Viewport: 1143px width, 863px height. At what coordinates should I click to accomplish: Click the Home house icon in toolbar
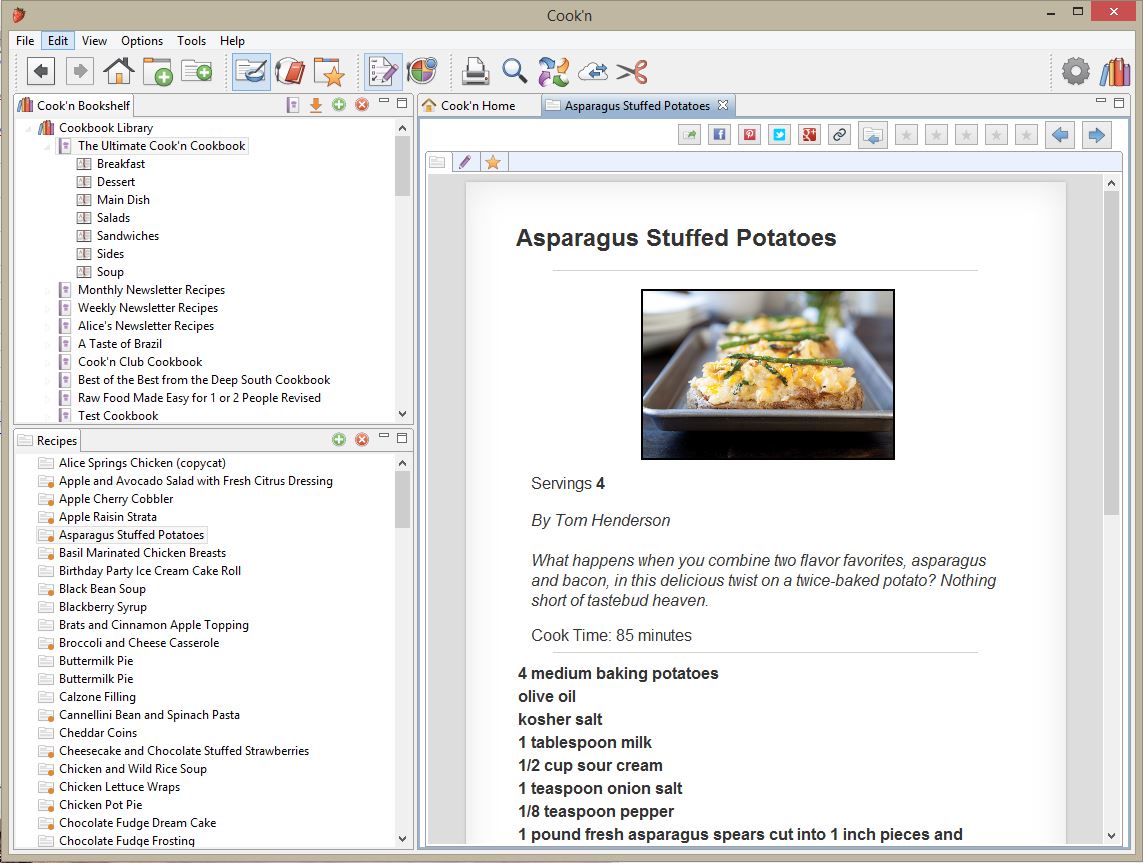[x=118, y=71]
